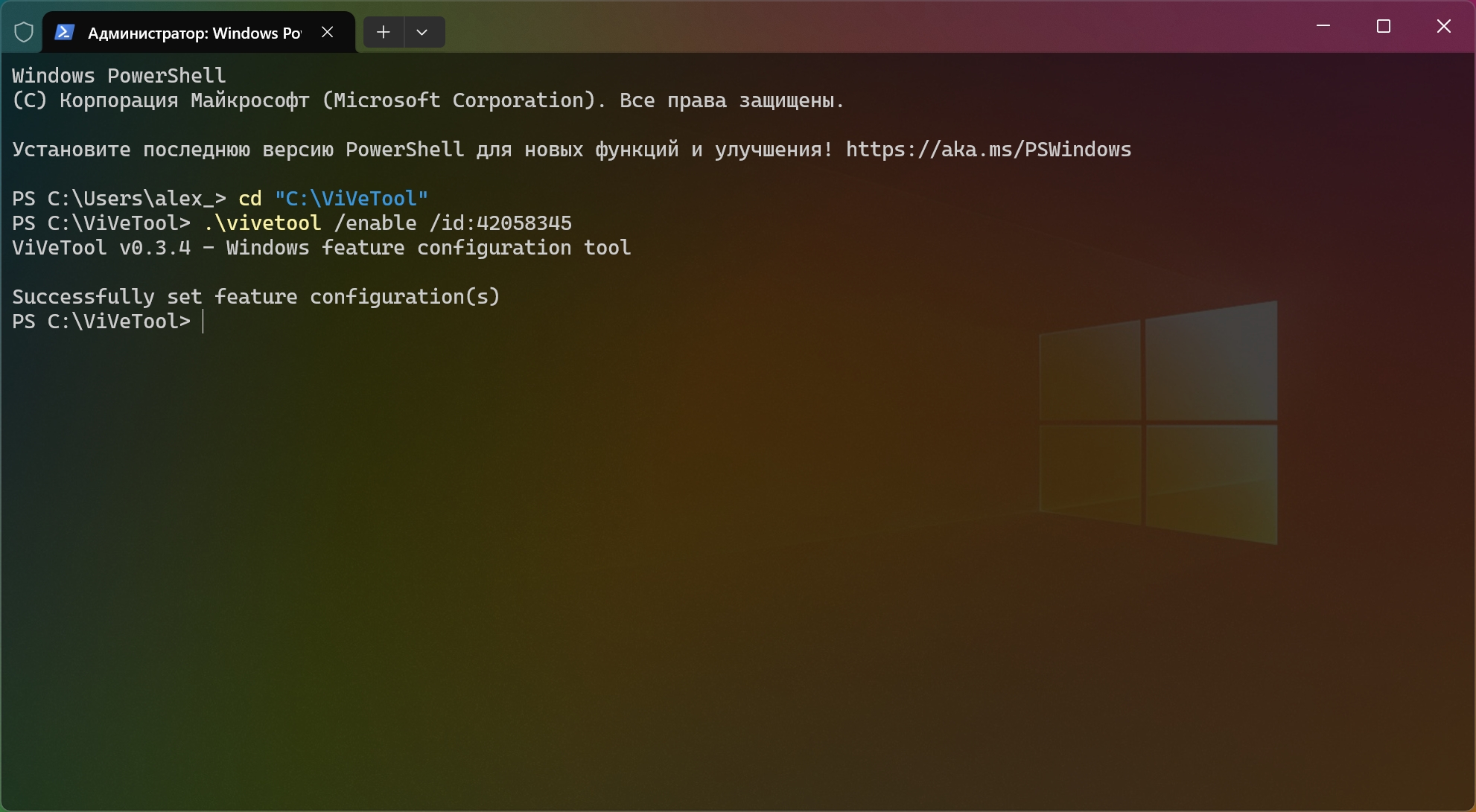Click the PowerShell icon on the tab
Screen dimensions: 1476x812
point(65,32)
